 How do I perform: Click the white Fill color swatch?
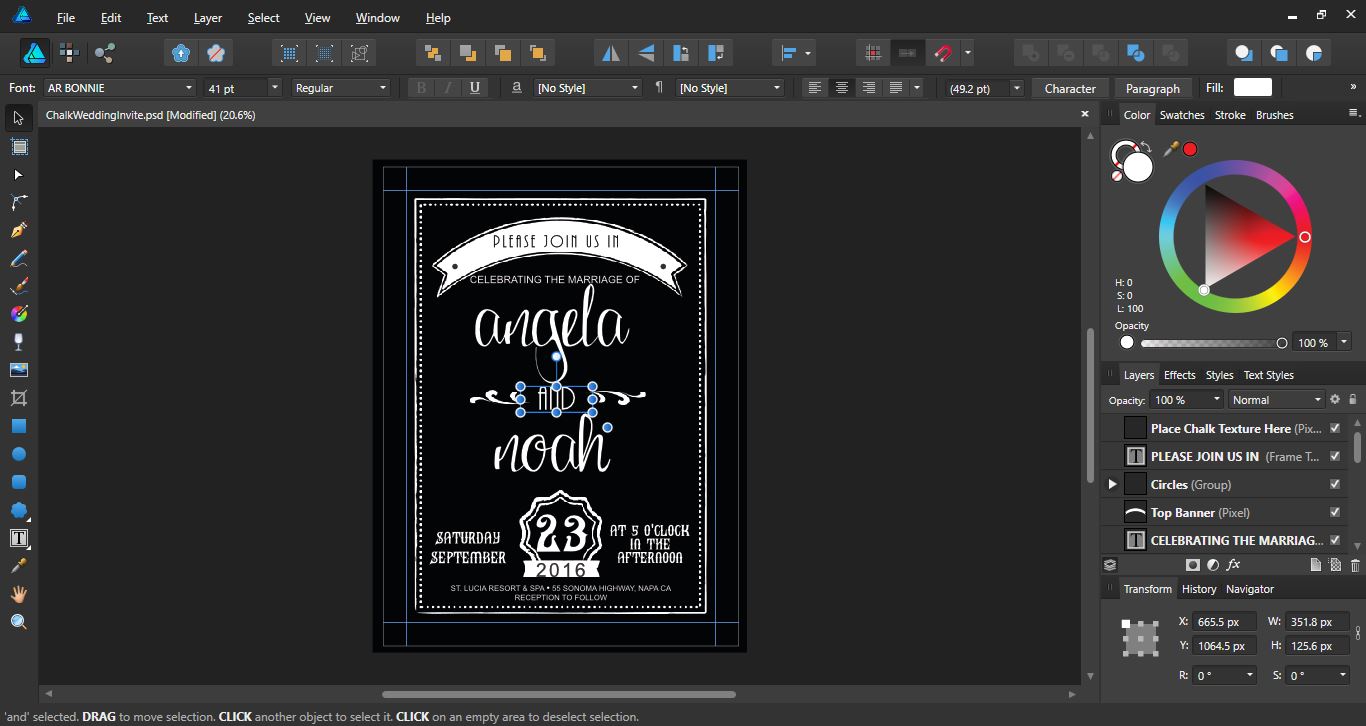coord(1252,88)
